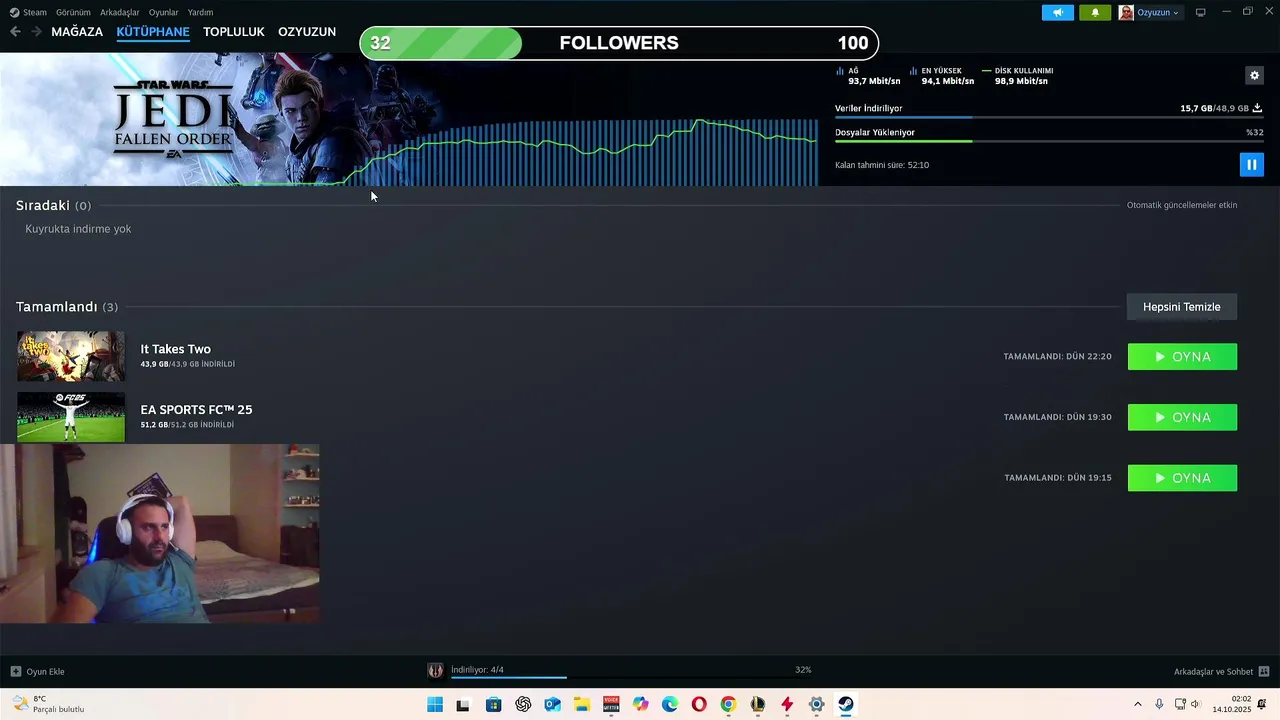The image size is (1280, 720).
Task: Expand the Ozyuzun account dropdown
Action: (x=1158, y=13)
